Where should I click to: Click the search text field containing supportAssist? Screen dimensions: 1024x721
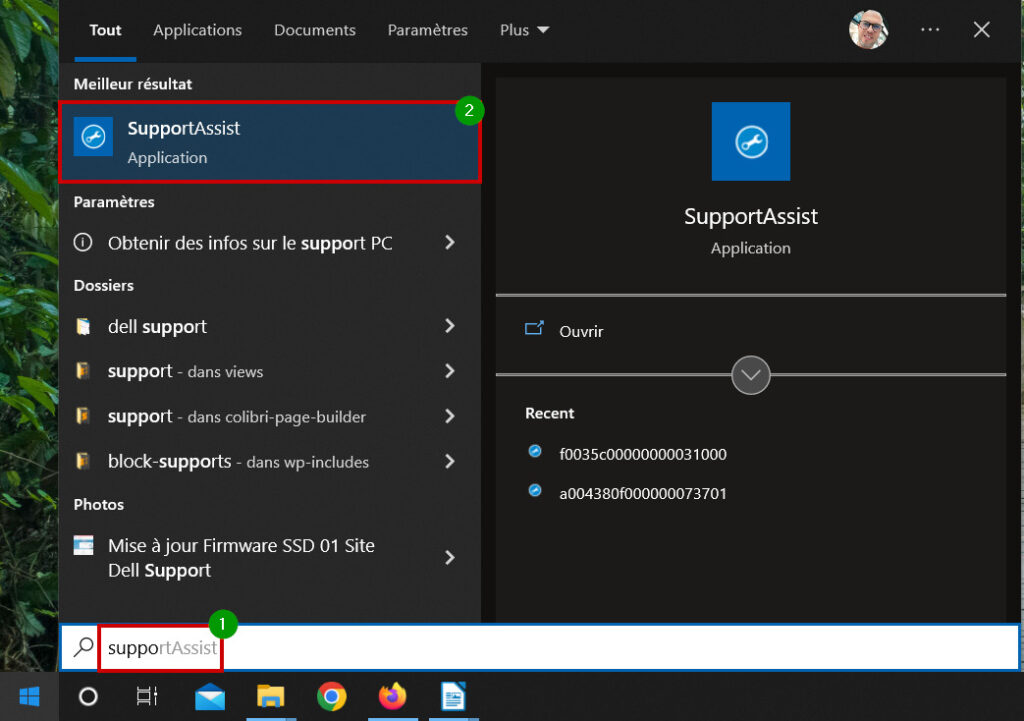coord(539,647)
